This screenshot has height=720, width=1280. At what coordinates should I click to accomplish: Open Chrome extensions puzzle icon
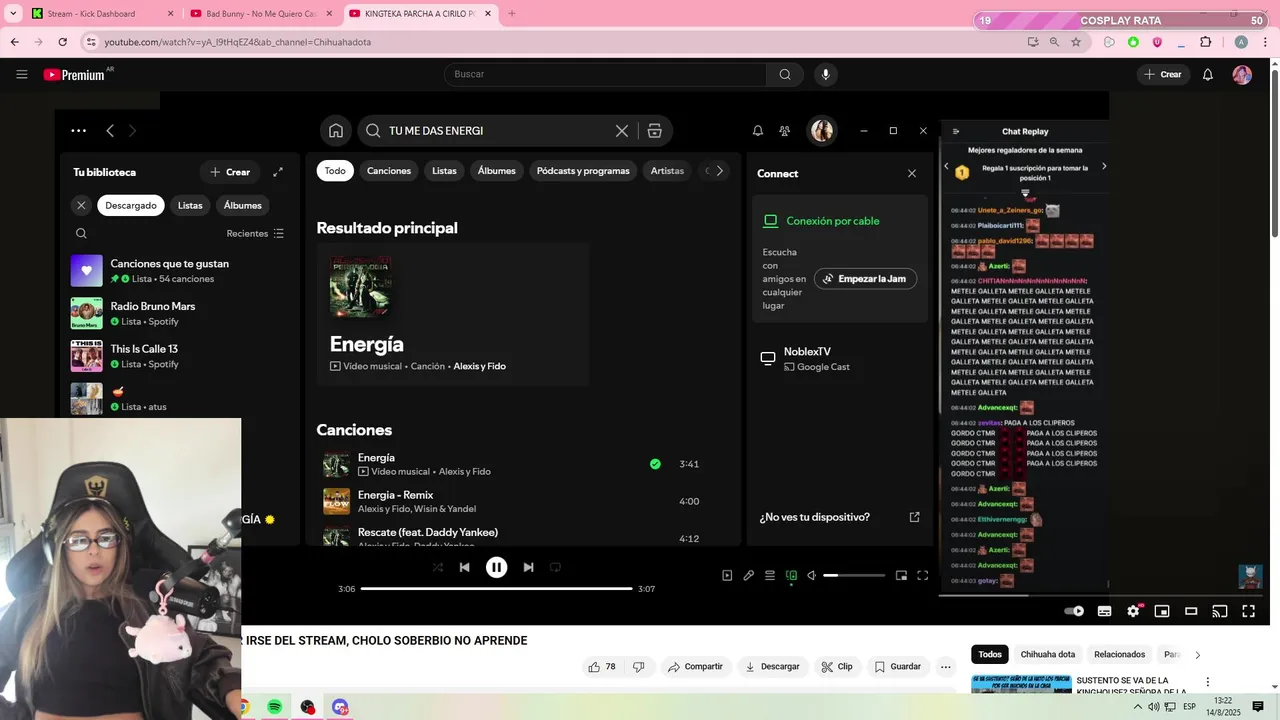coord(1205,42)
